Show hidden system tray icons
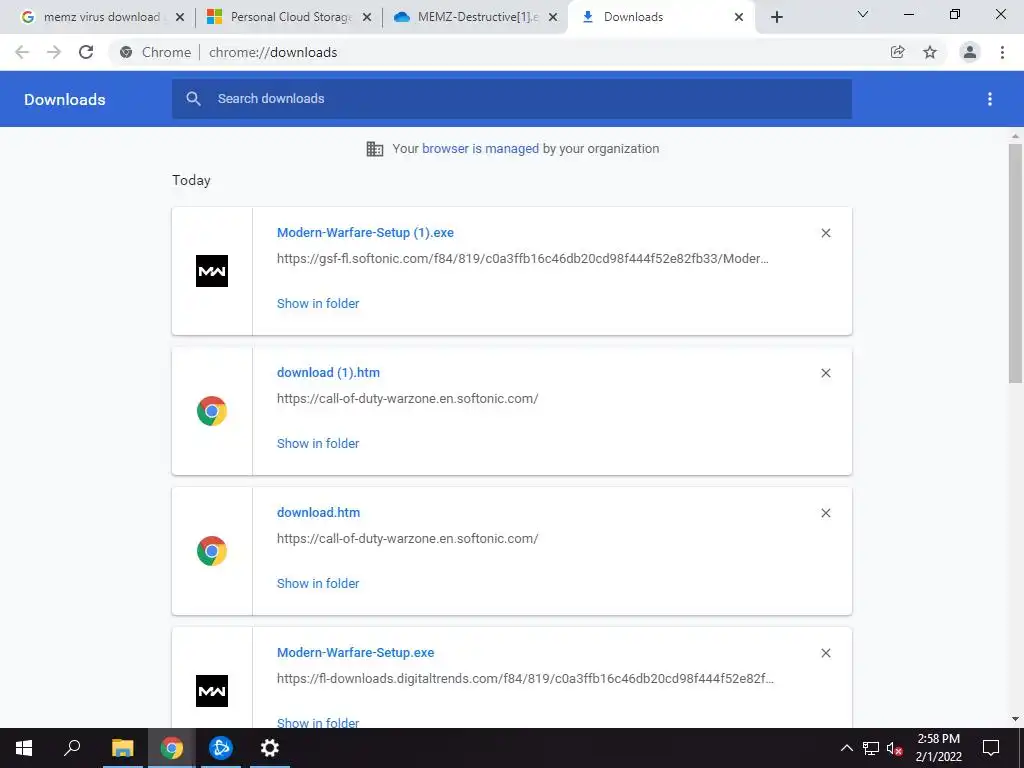Viewport: 1024px width, 768px height. coord(846,748)
